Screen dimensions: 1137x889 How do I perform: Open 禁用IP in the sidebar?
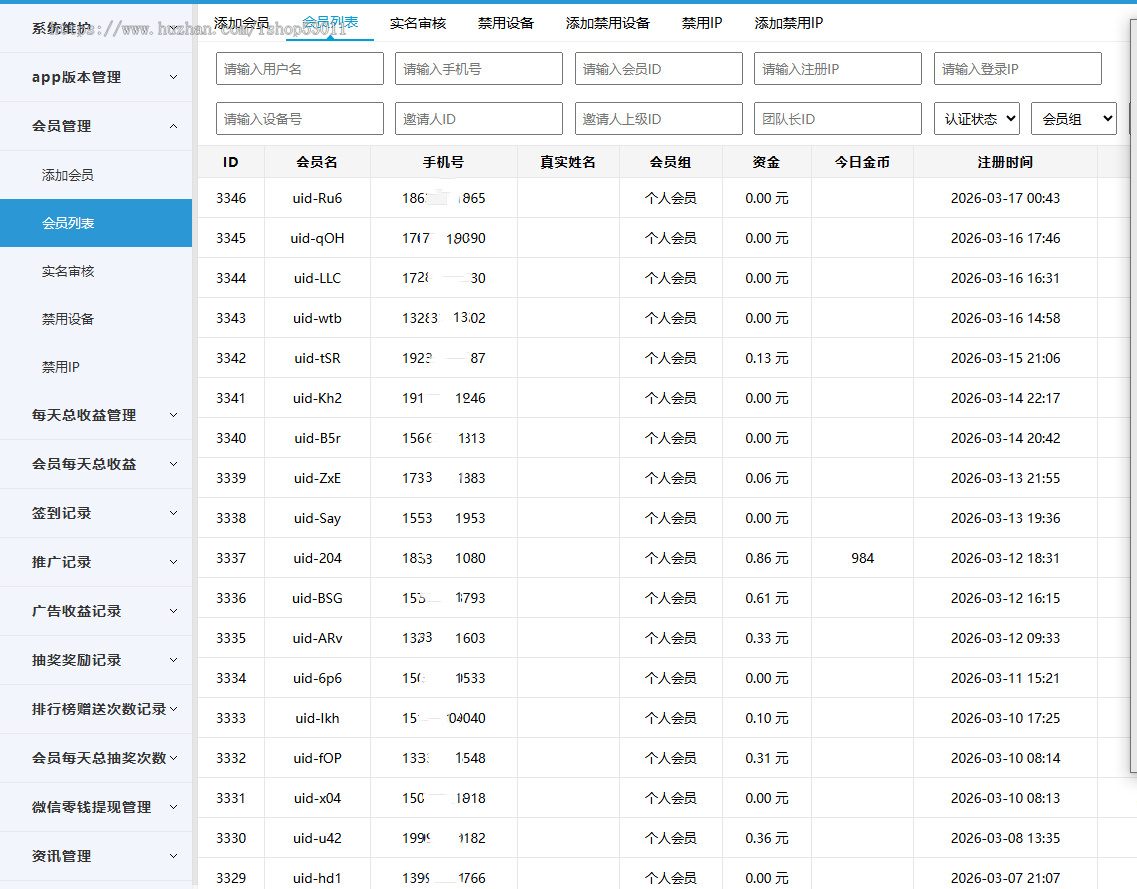(x=60, y=367)
